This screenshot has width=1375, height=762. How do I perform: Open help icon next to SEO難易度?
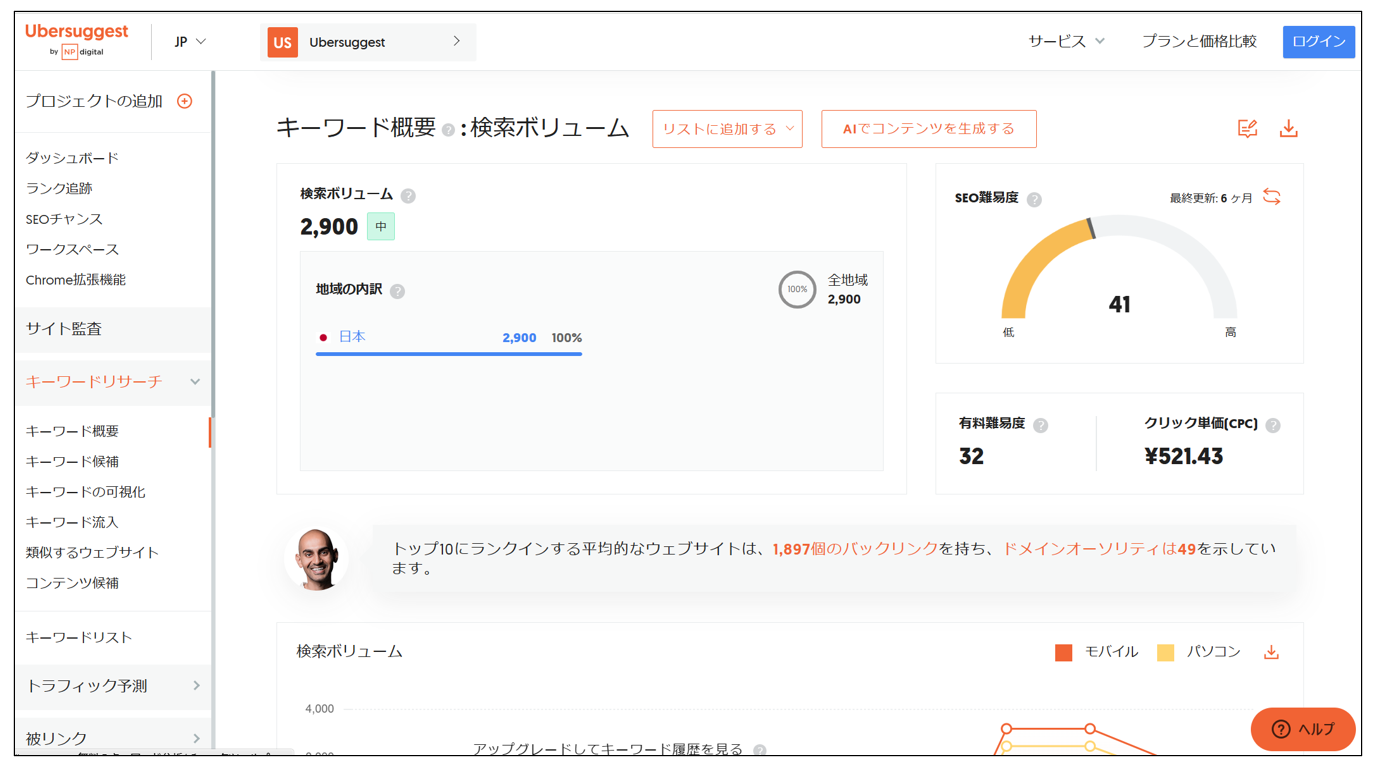1034,199
